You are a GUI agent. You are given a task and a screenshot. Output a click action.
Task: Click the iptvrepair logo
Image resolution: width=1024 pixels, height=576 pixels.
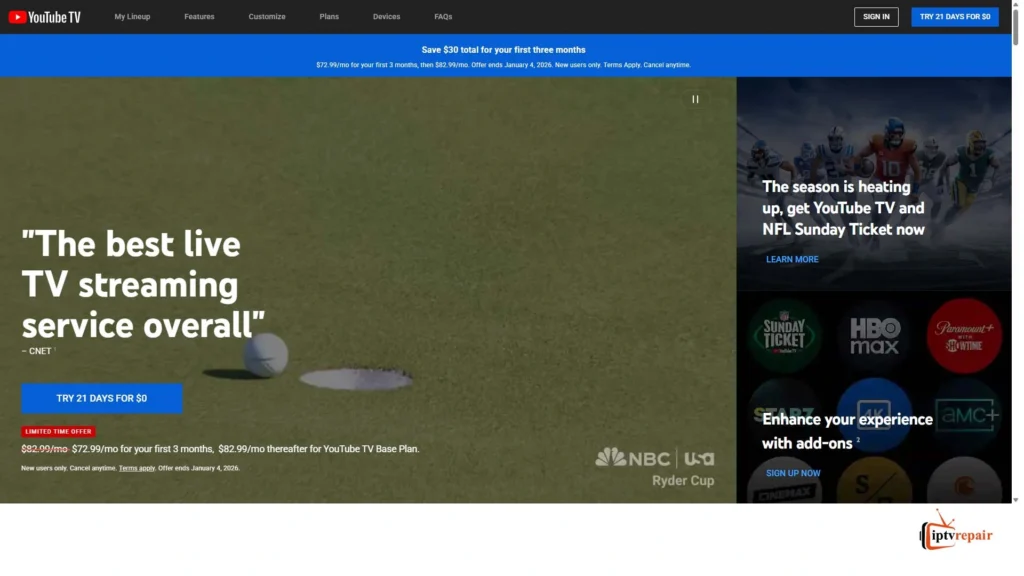956,535
